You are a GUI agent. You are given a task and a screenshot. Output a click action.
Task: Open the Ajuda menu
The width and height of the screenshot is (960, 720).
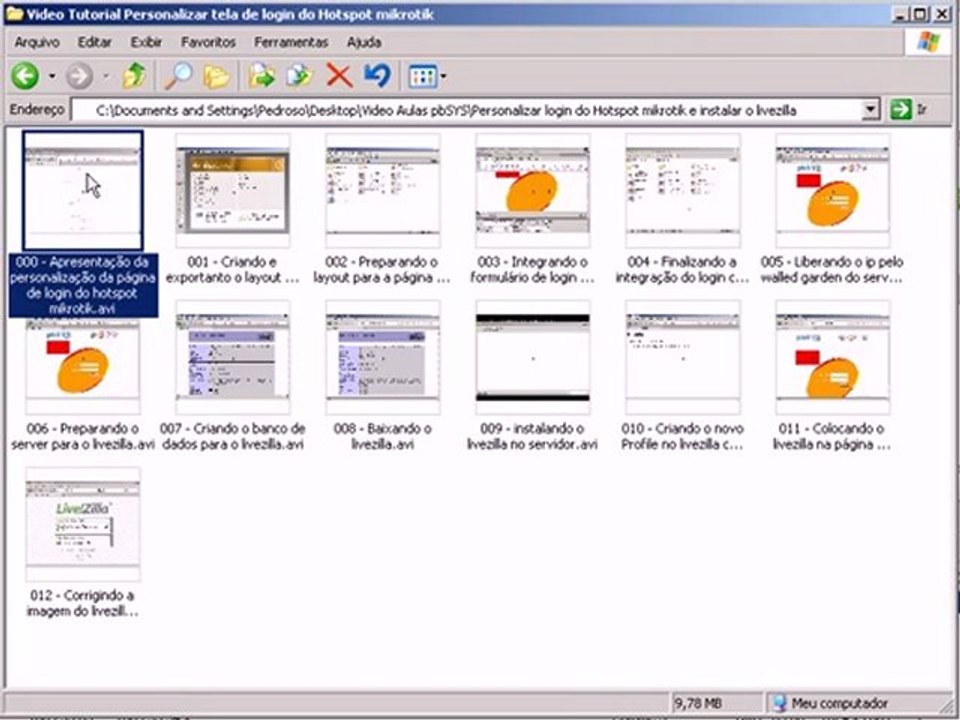point(364,42)
